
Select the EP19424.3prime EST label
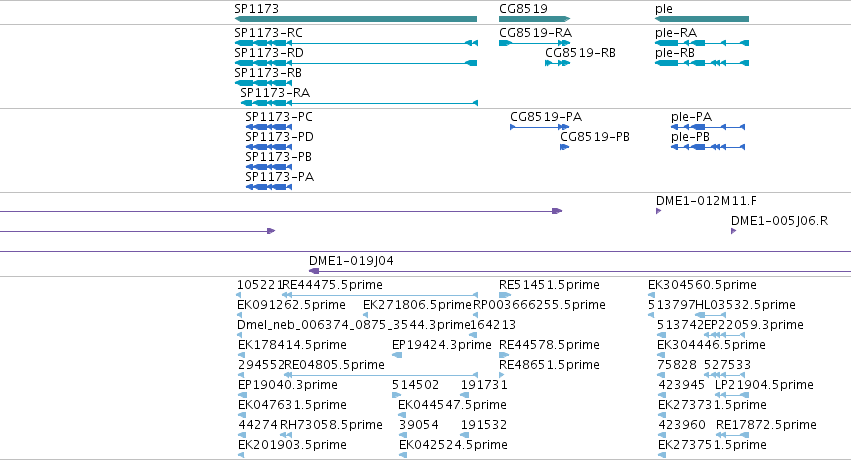(442, 345)
